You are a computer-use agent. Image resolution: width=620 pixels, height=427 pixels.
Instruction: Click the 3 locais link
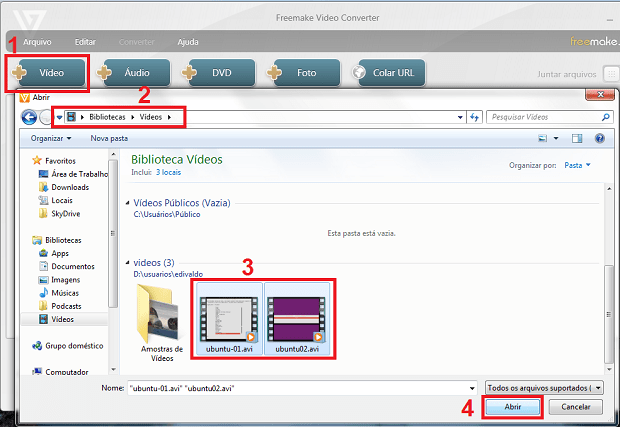168,172
